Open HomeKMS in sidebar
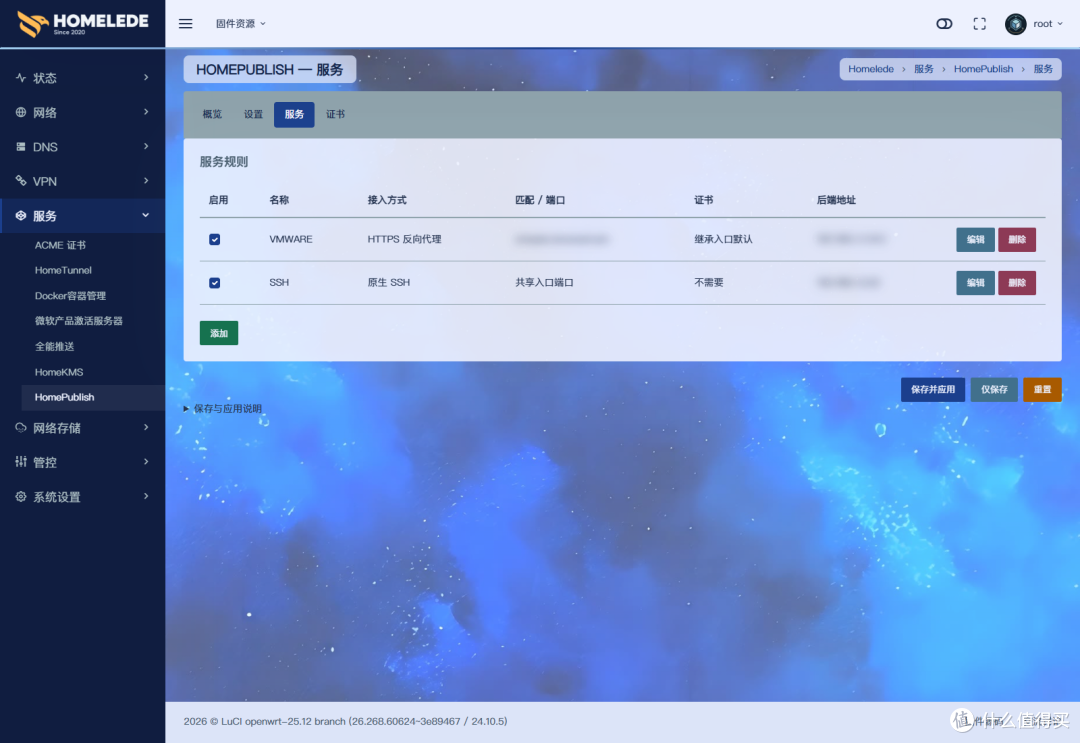1080x743 pixels. point(59,372)
